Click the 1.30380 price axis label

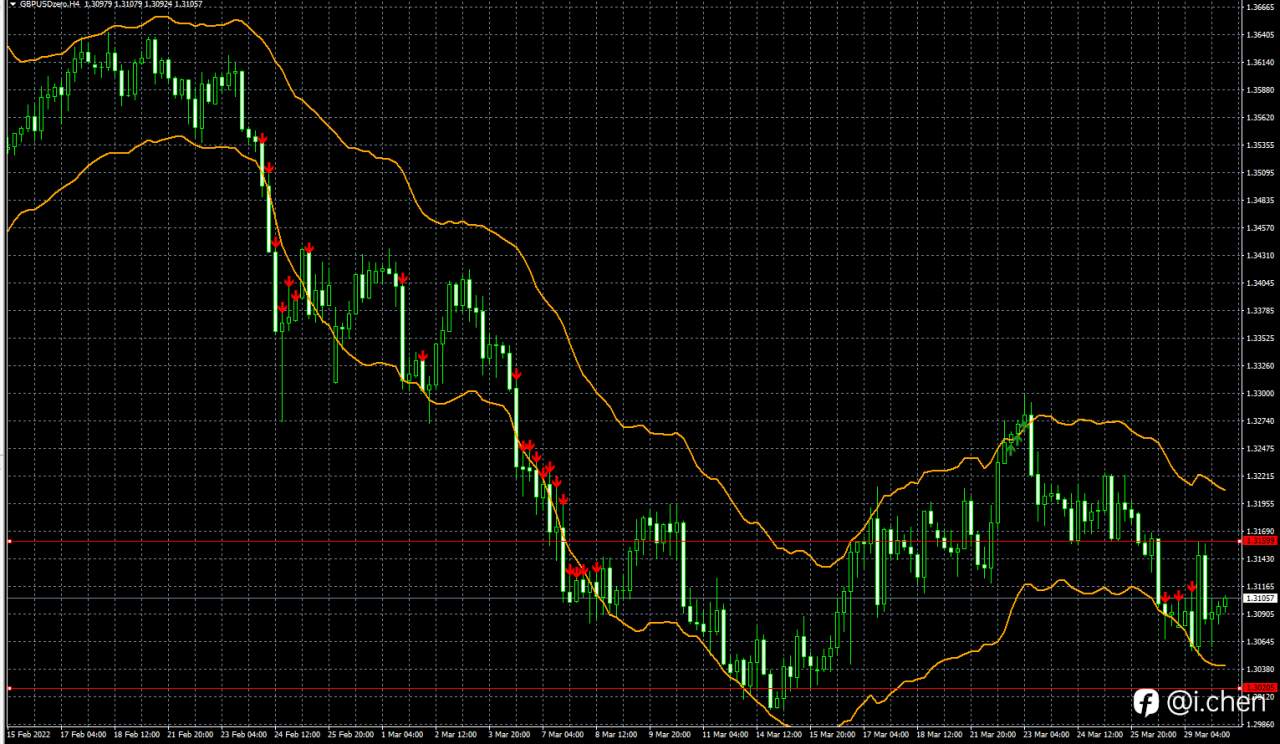click(x=1260, y=670)
